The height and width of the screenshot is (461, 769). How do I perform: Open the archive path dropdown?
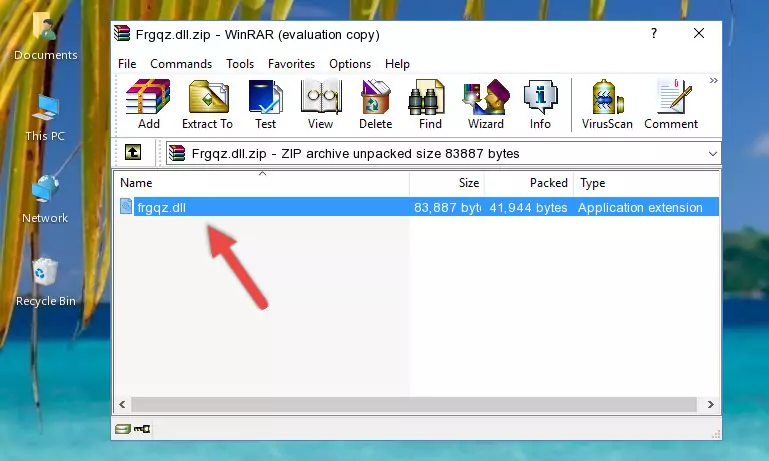[x=713, y=154]
